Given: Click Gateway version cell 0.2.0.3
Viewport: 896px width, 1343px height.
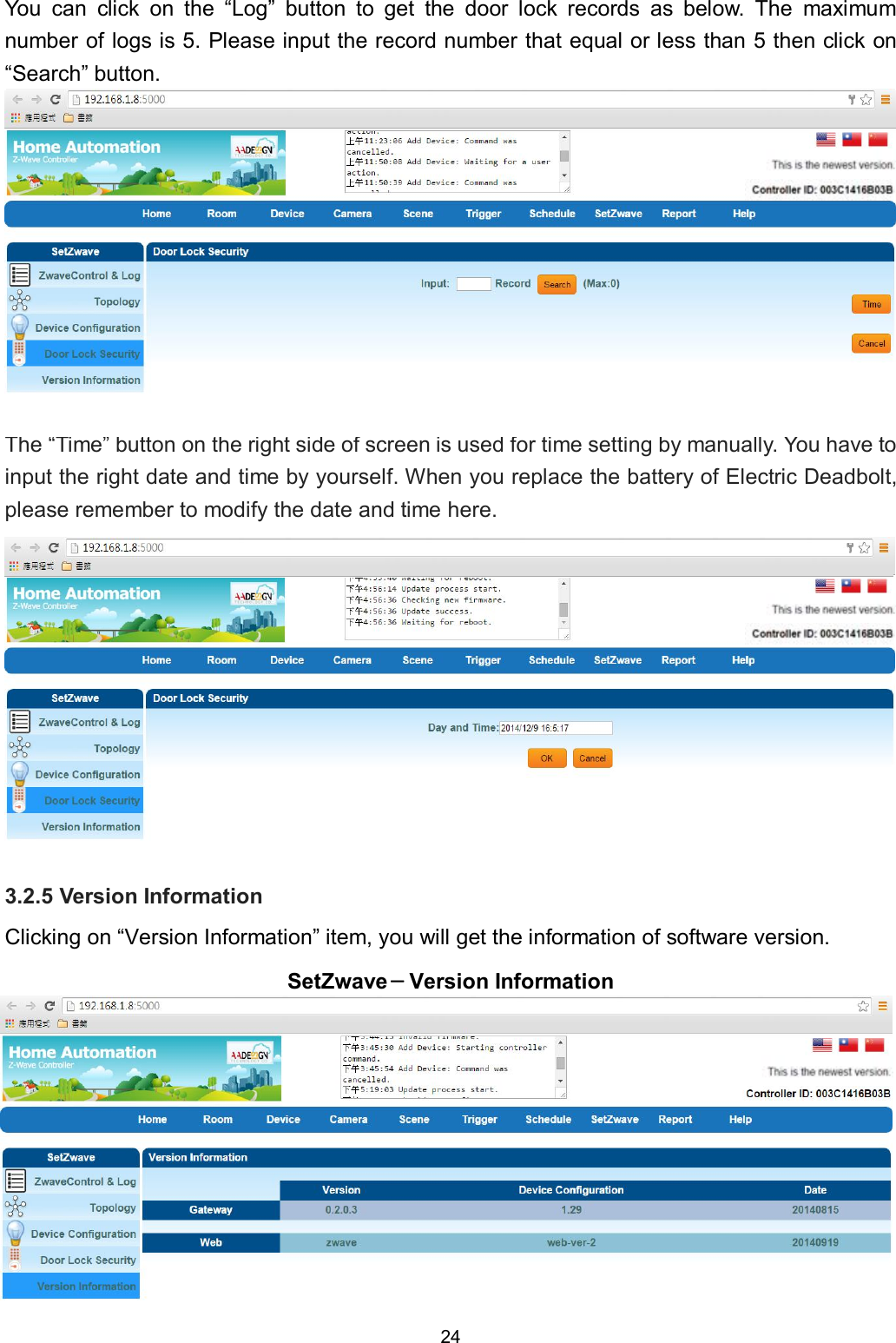Looking at the screenshot, I should click(x=341, y=1210).
